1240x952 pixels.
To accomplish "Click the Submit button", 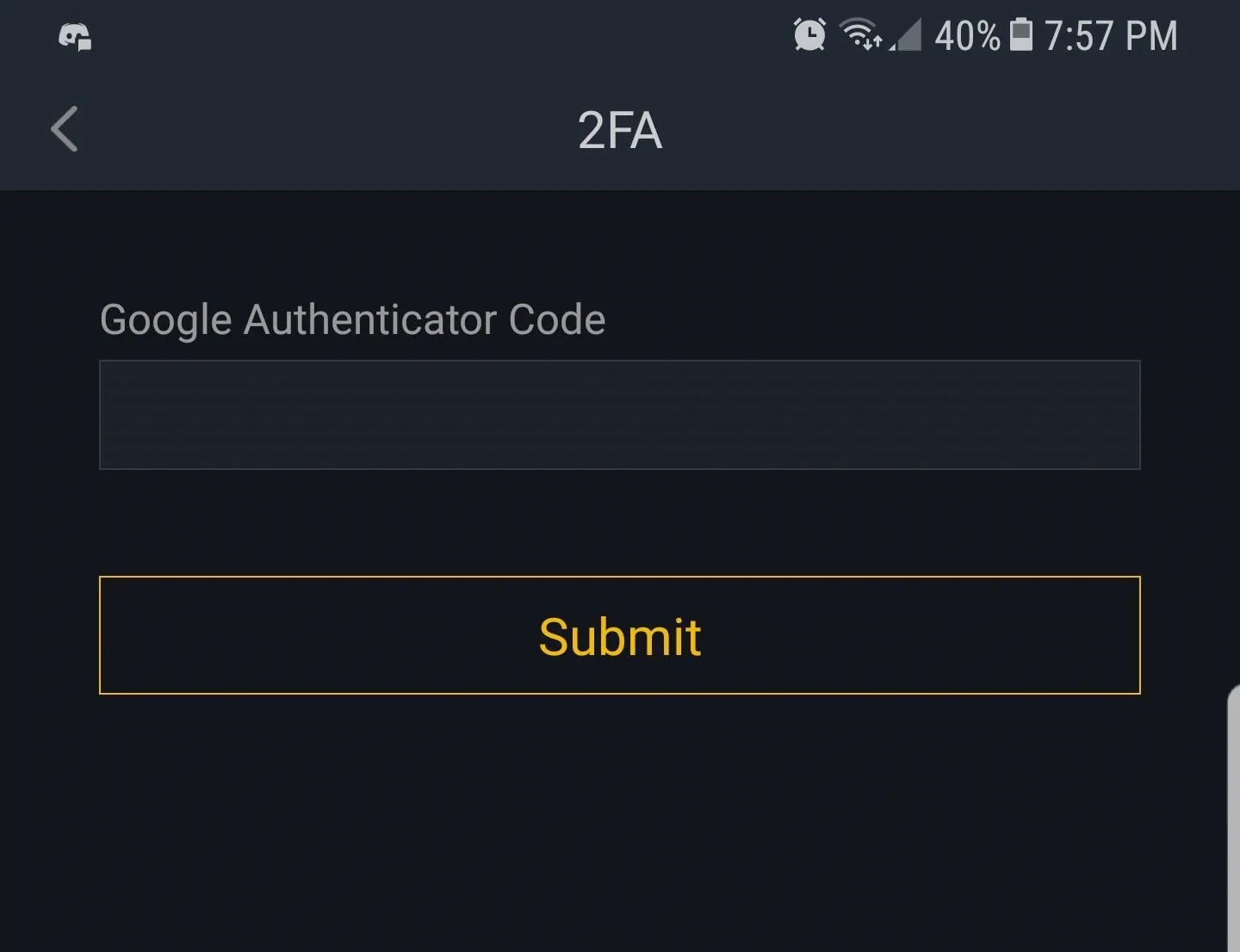I will (620, 635).
